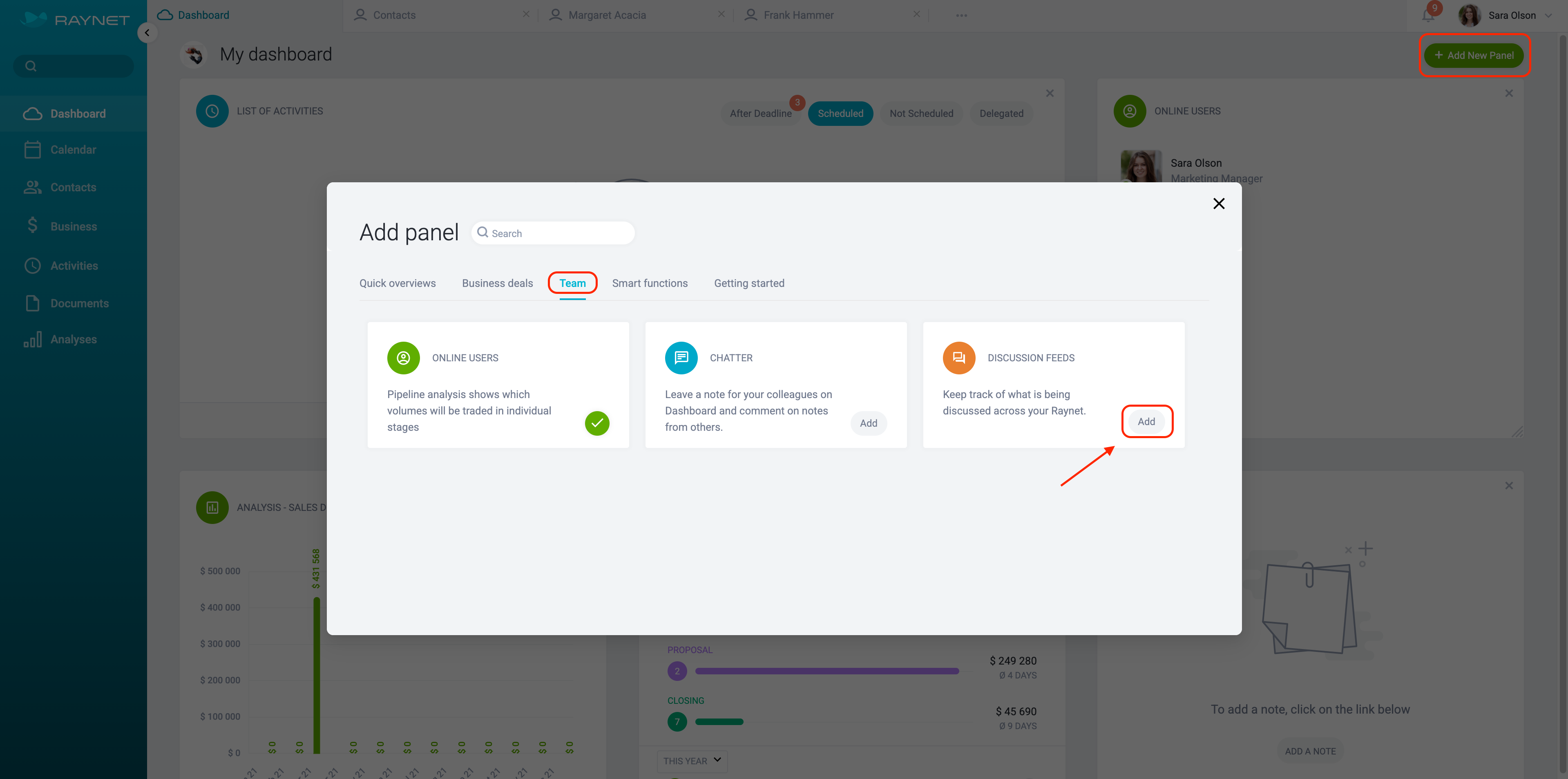1568x779 pixels.
Task: Open Activities in the sidebar
Action: pos(73,266)
